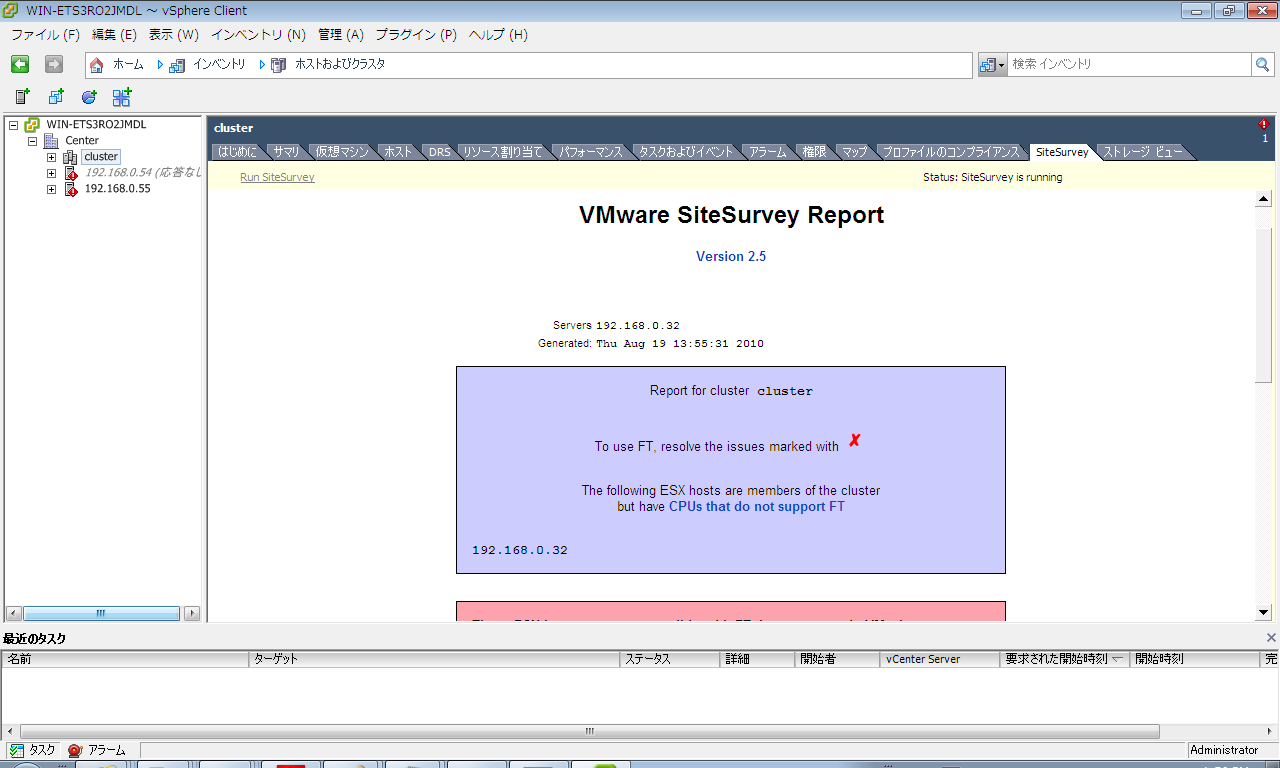Select 192.168.0.55 host in tree

(x=117, y=189)
